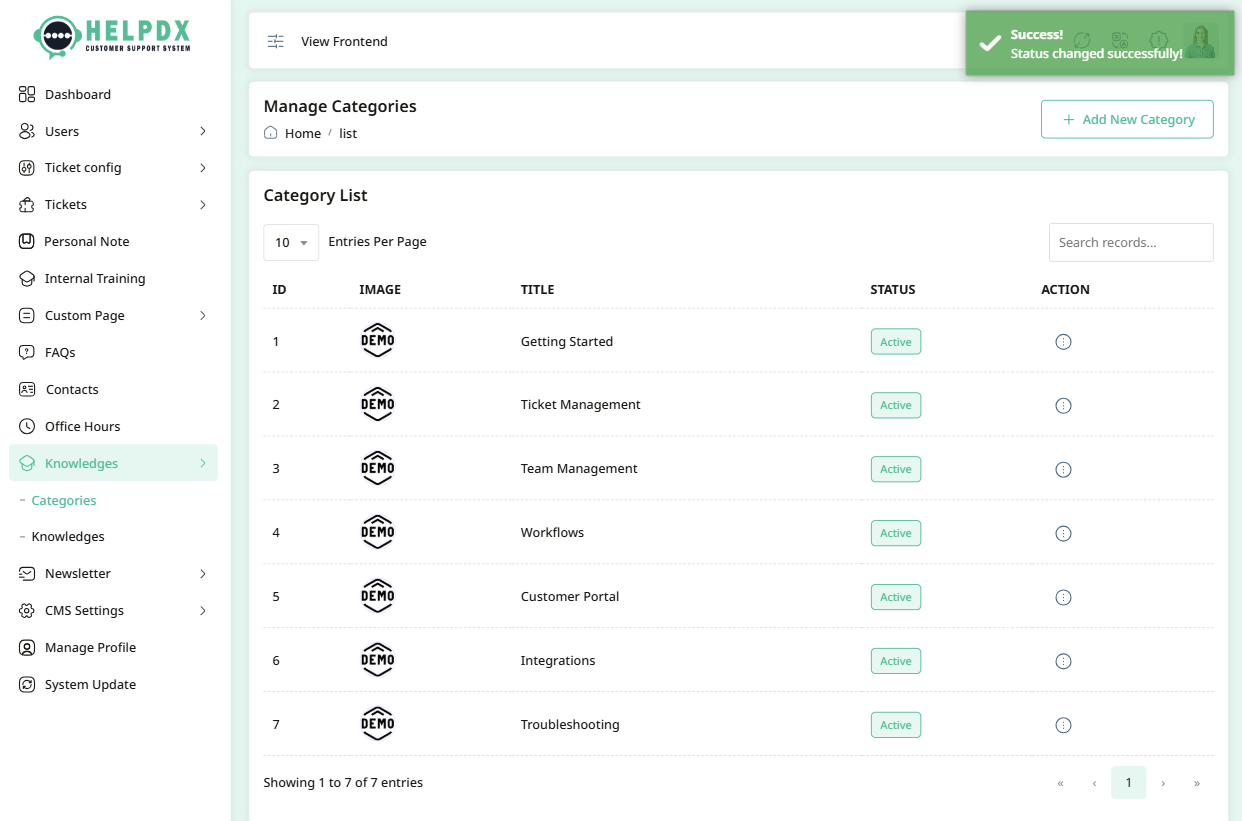Screen dimensions: 1242x821
Task: Click the DEMO image for Ticket Management
Action: click(378, 405)
